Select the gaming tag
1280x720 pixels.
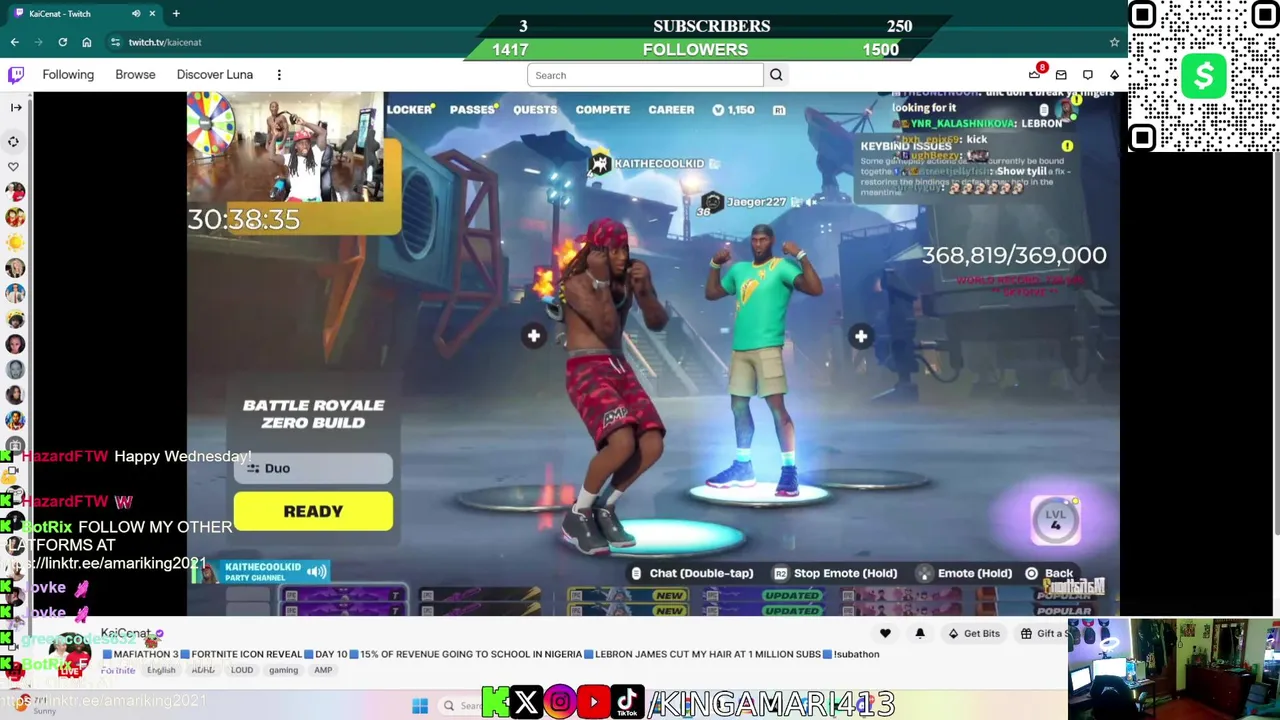coord(283,670)
